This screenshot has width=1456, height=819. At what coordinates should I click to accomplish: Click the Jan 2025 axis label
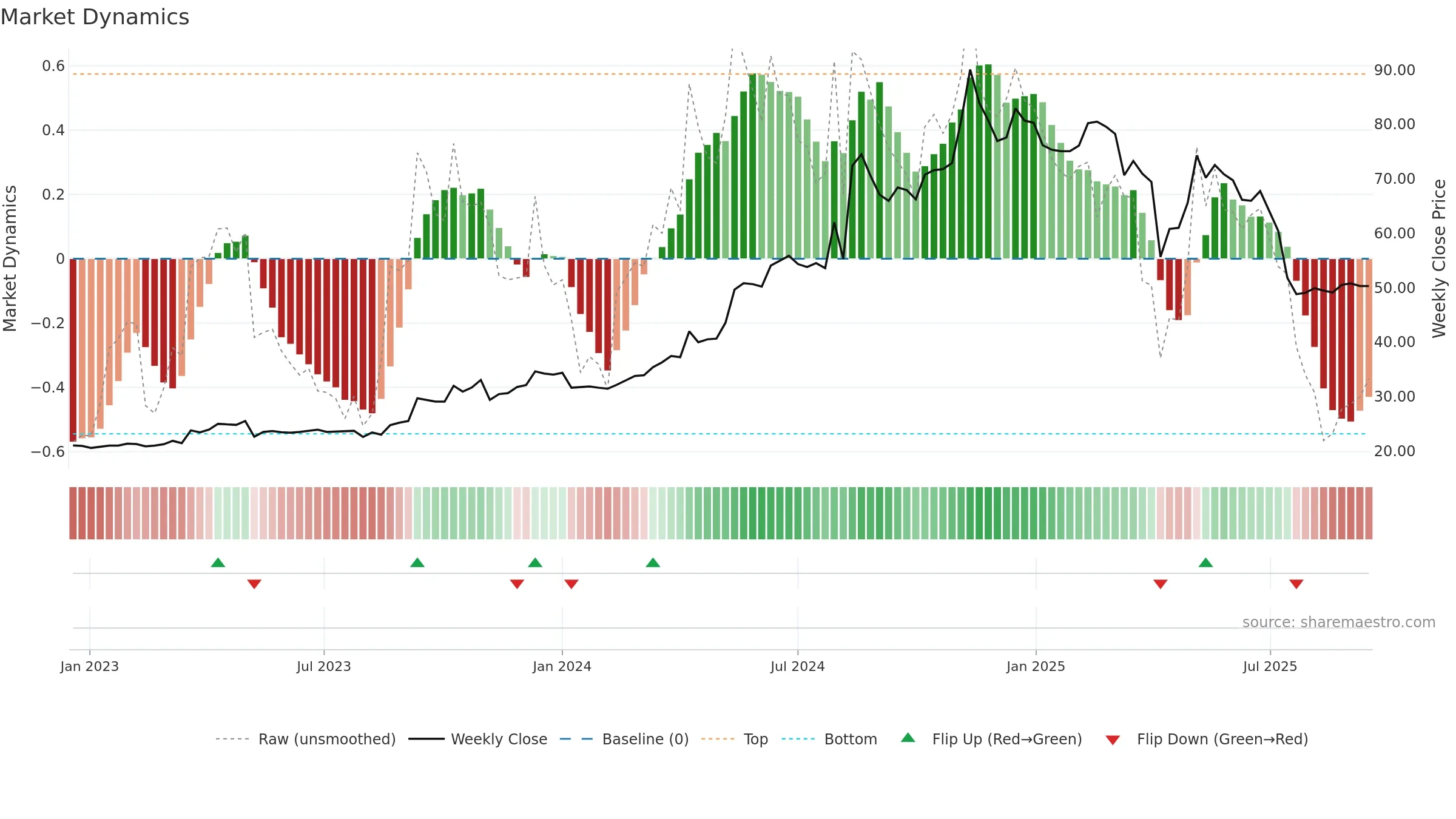(1036, 666)
